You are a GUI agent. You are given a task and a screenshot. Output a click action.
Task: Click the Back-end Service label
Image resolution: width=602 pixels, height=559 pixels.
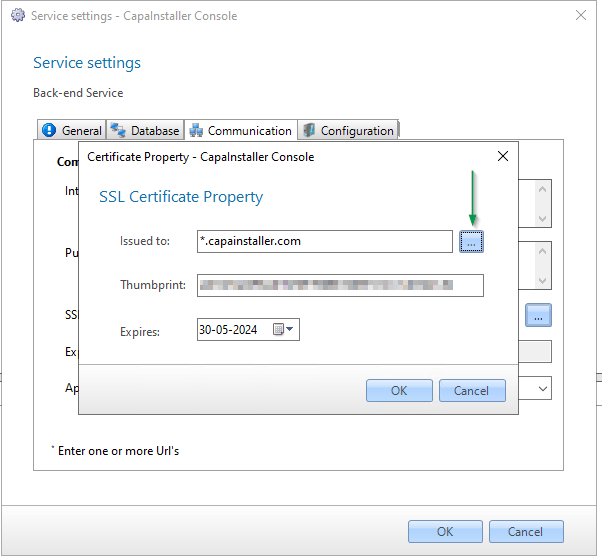[x=78, y=93]
